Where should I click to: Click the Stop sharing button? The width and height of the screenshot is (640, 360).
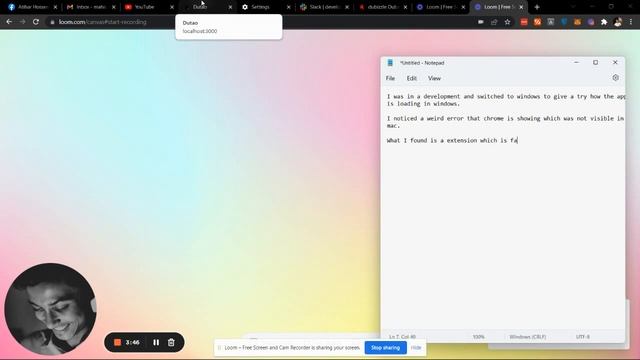[x=385, y=348]
